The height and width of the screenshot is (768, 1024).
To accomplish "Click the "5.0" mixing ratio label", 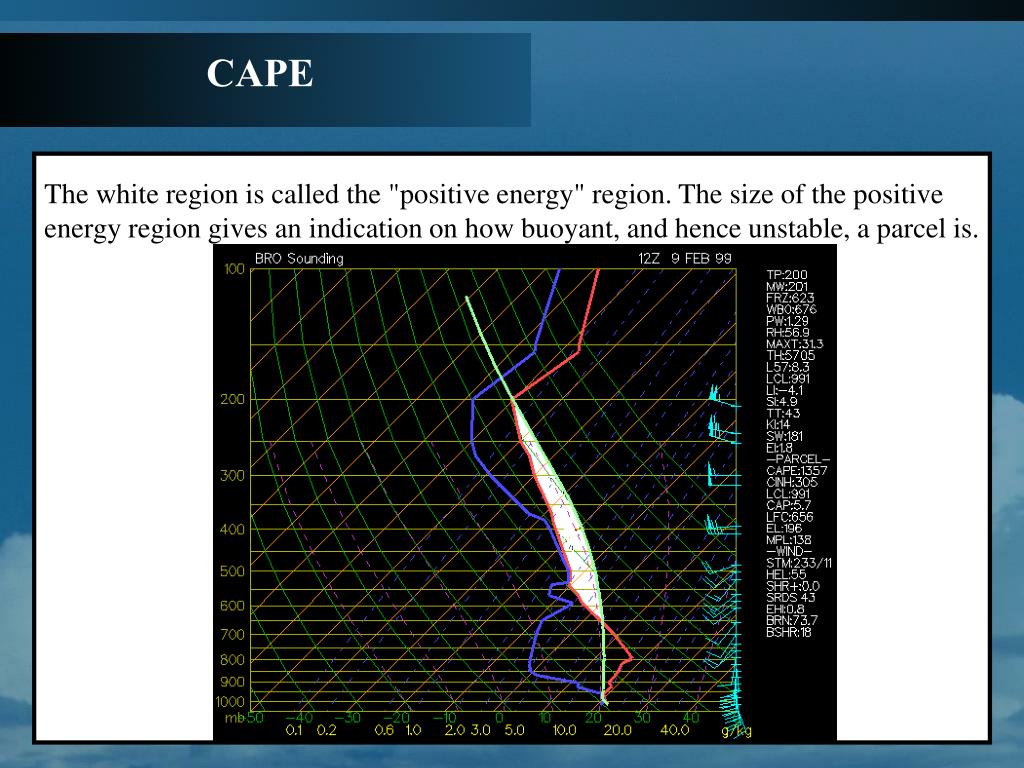I will point(515,730).
